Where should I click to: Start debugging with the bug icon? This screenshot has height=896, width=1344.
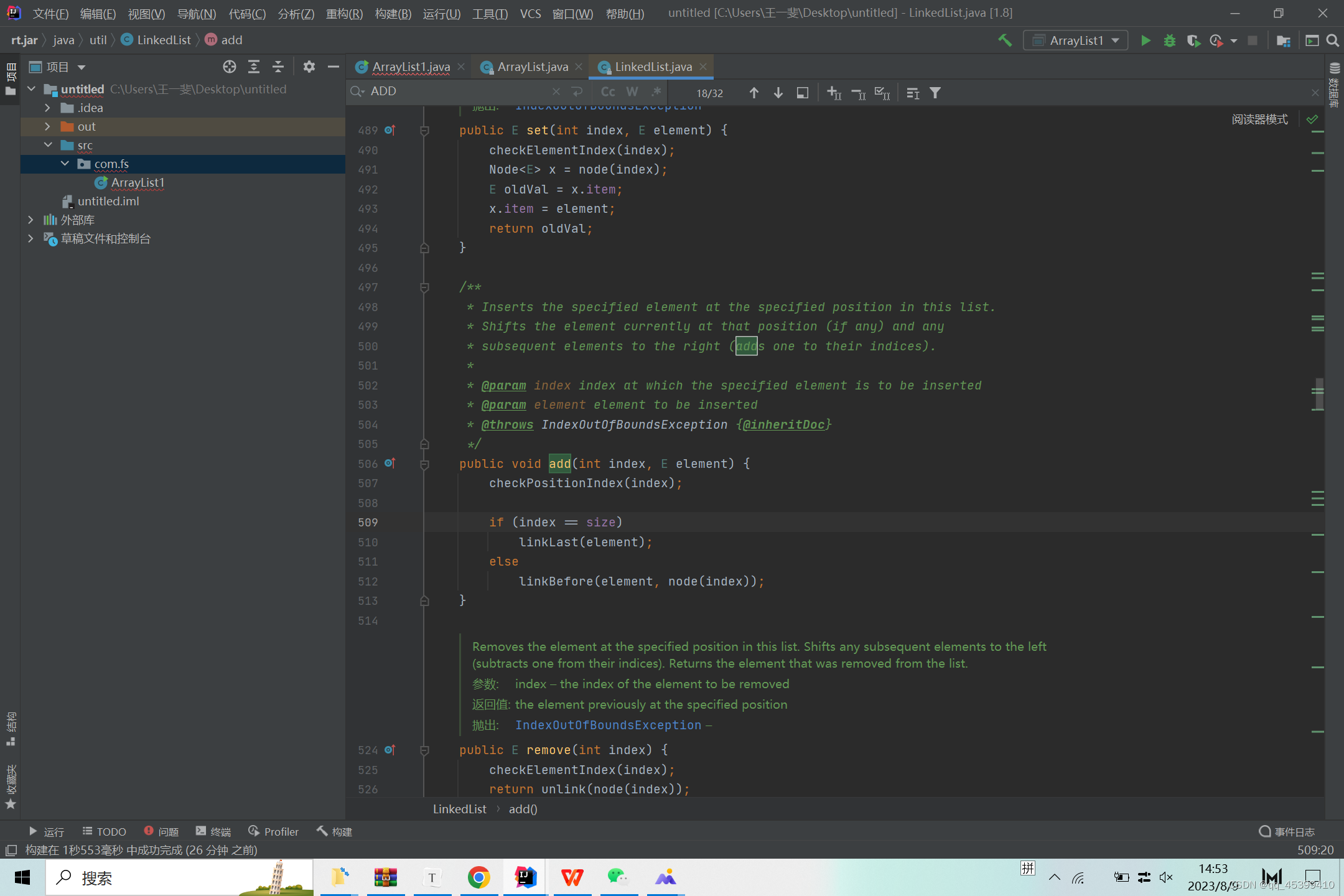coord(1169,40)
